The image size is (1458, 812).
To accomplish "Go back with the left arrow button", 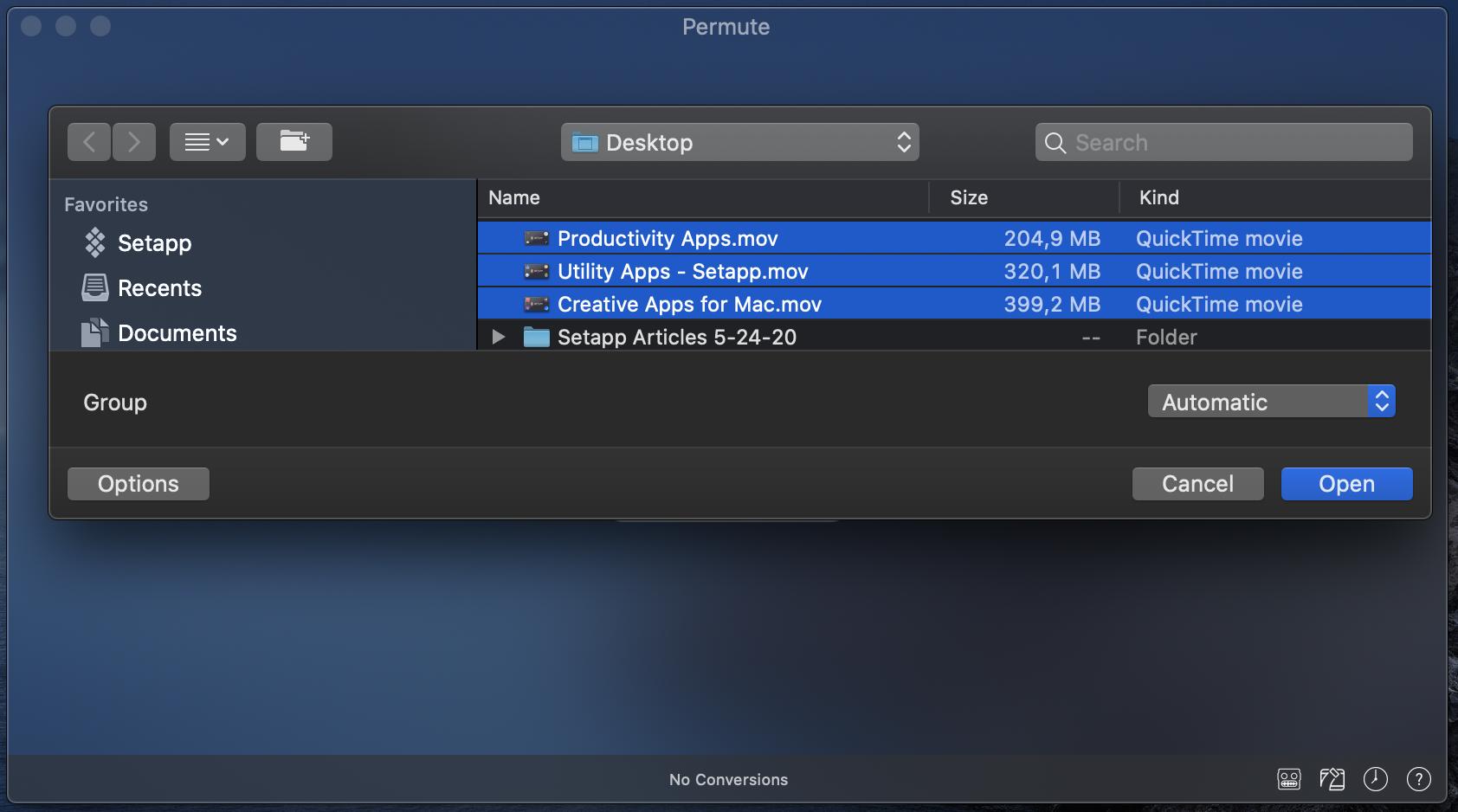I will [x=89, y=142].
